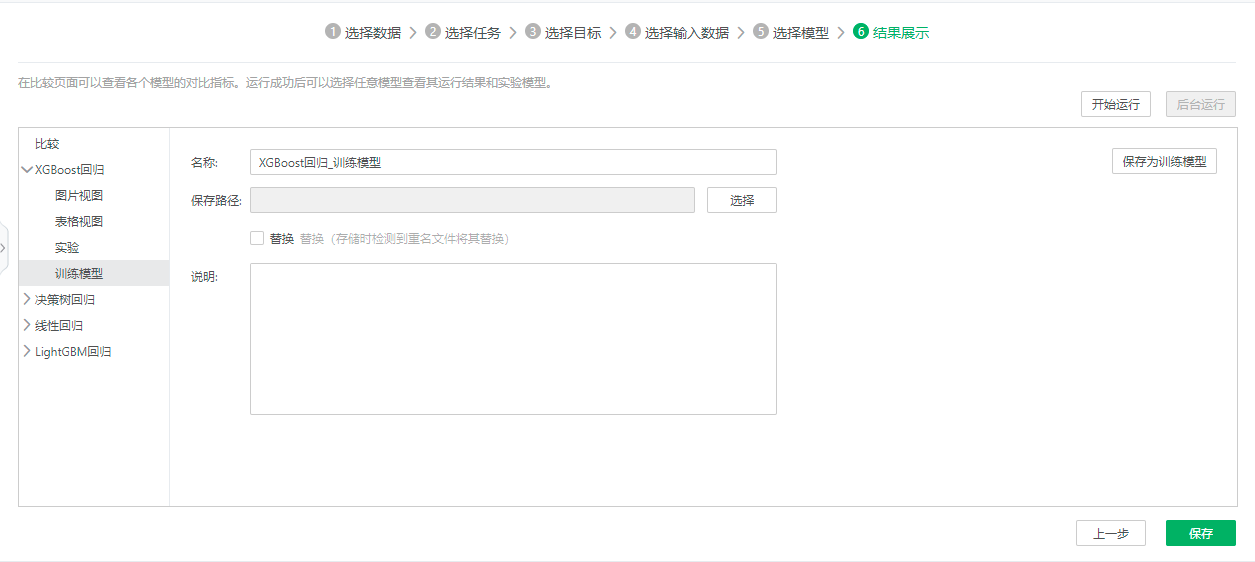Expand the 决策树回归 node
This screenshot has height=562, width=1255.
point(26,299)
